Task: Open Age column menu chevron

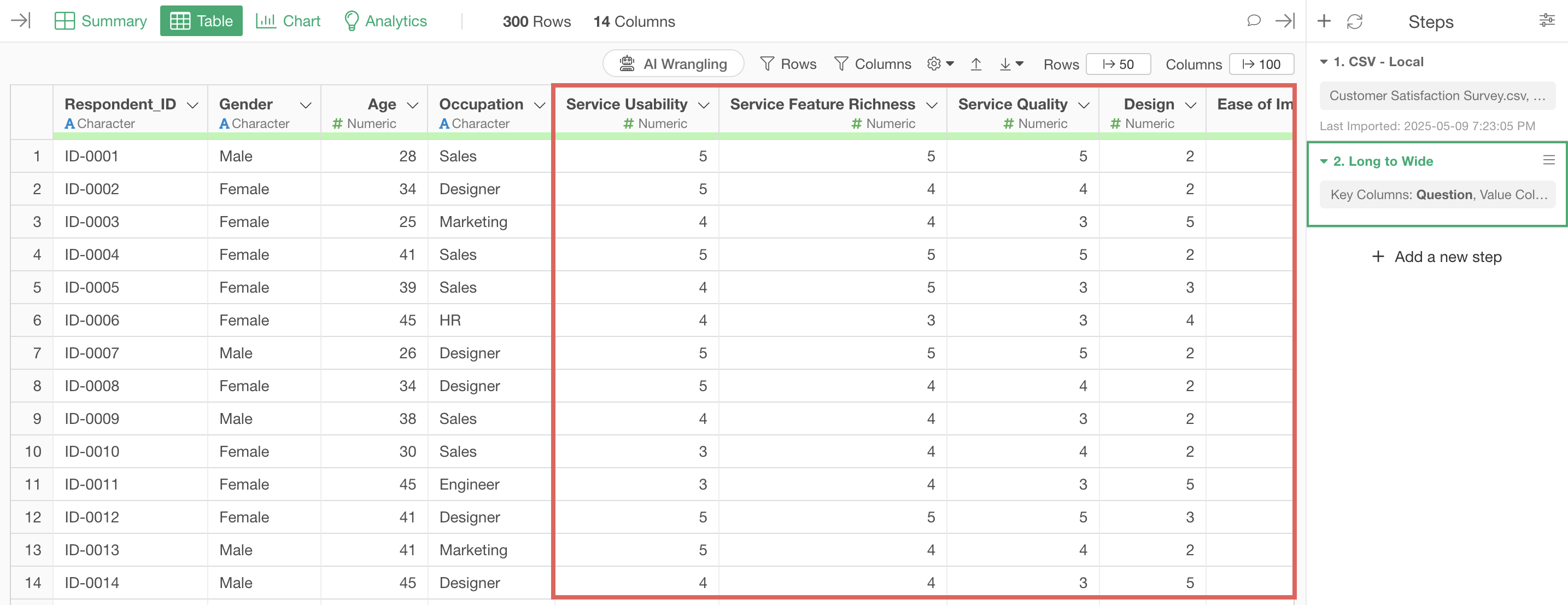Action: click(x=413, y=105)
